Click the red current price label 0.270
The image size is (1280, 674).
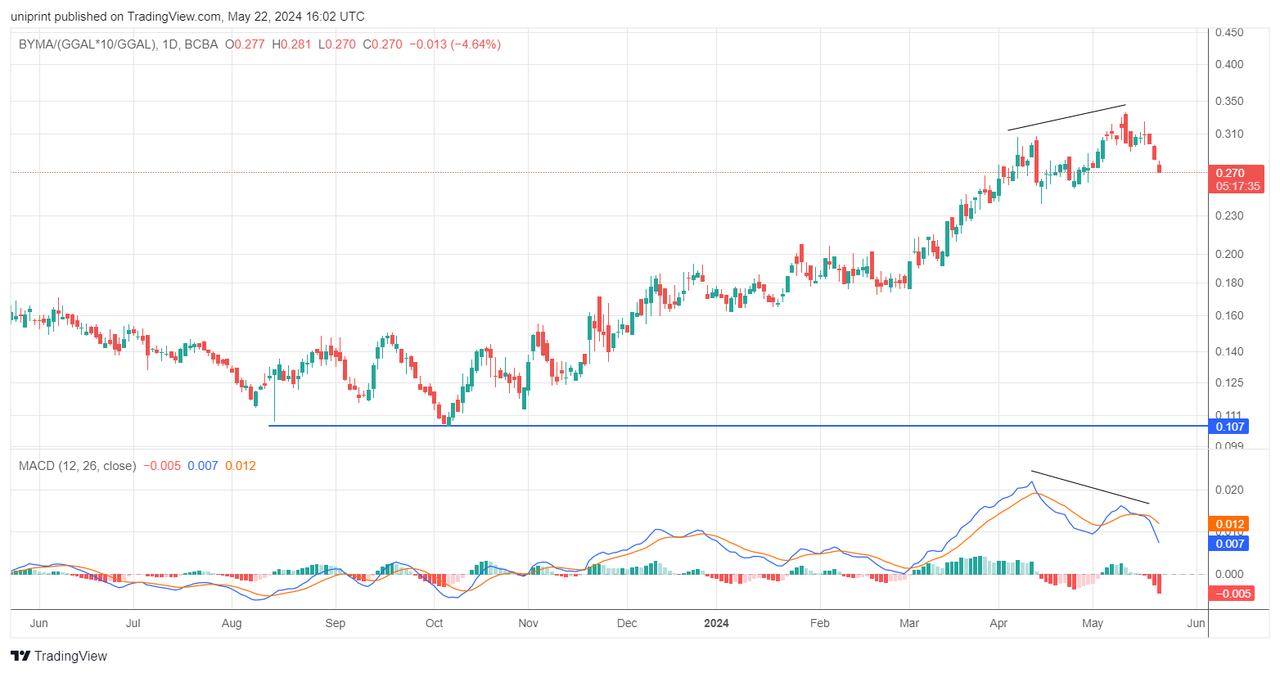pyautogui.click(x=1230, y=173)
